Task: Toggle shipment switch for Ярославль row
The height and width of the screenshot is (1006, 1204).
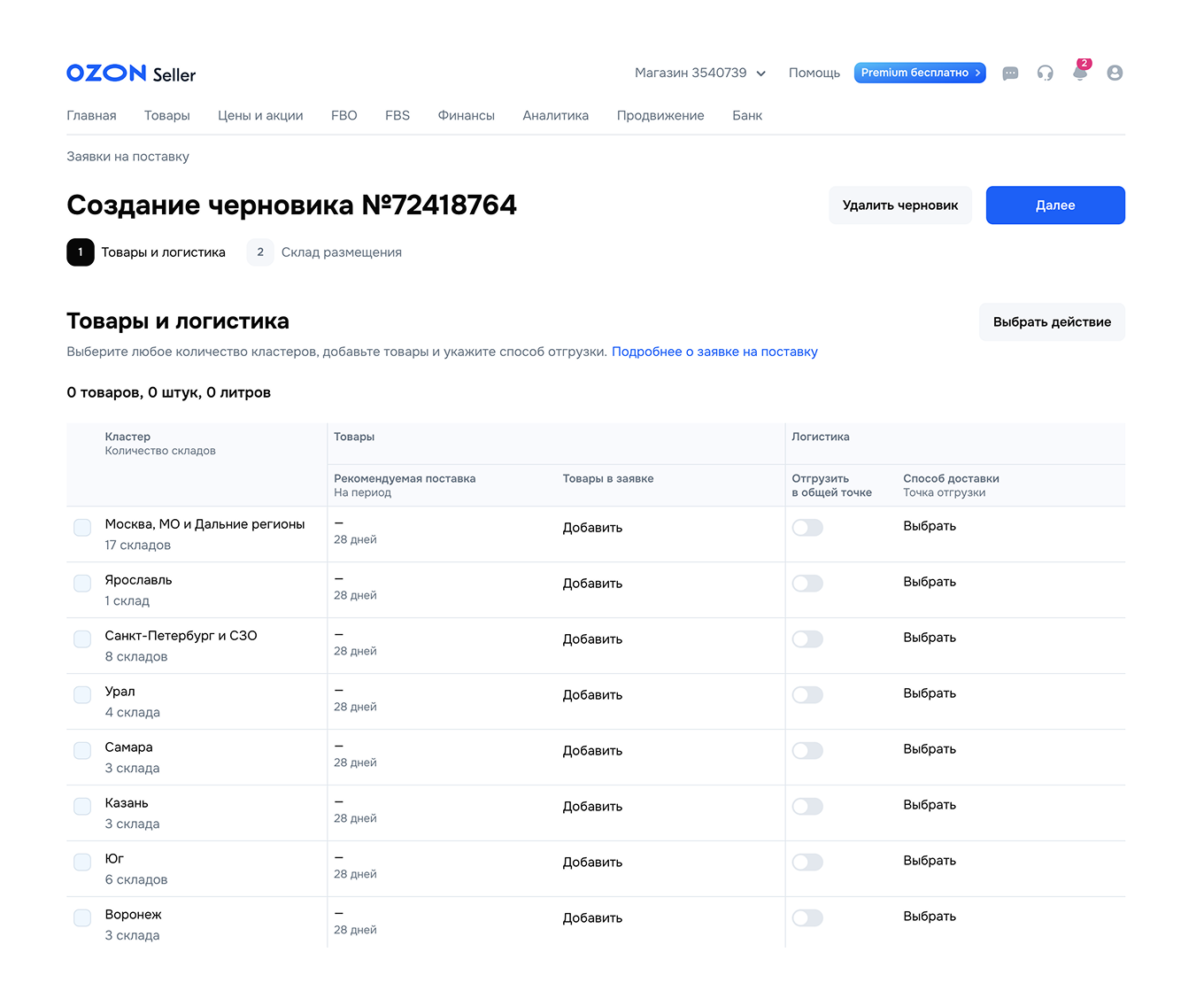Action: click(x=807, y=583)
